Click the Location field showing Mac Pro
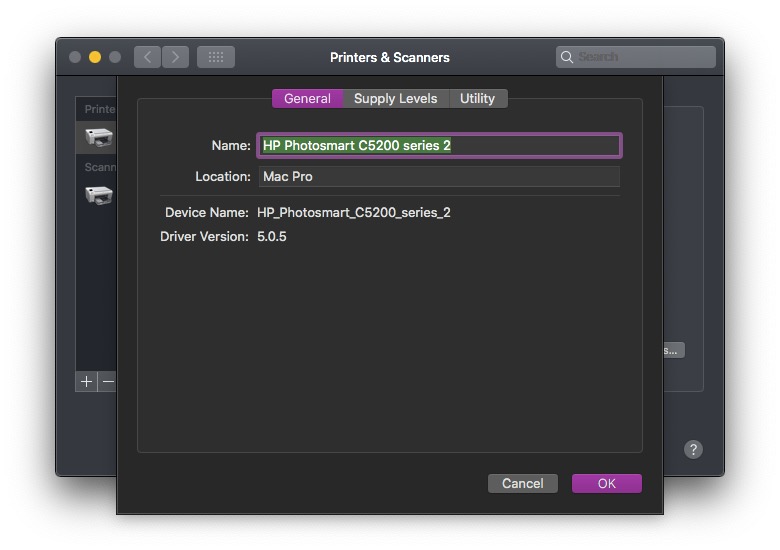Image resolution: width=780 pixels, height=550 pixels. tap(439, 177)
